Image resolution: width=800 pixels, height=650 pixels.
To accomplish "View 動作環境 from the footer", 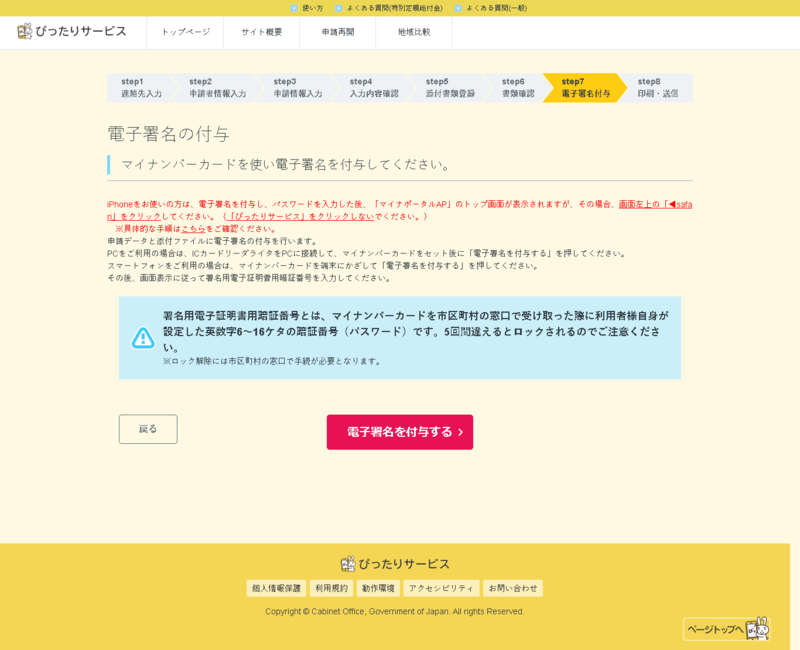I will (378, 588).
